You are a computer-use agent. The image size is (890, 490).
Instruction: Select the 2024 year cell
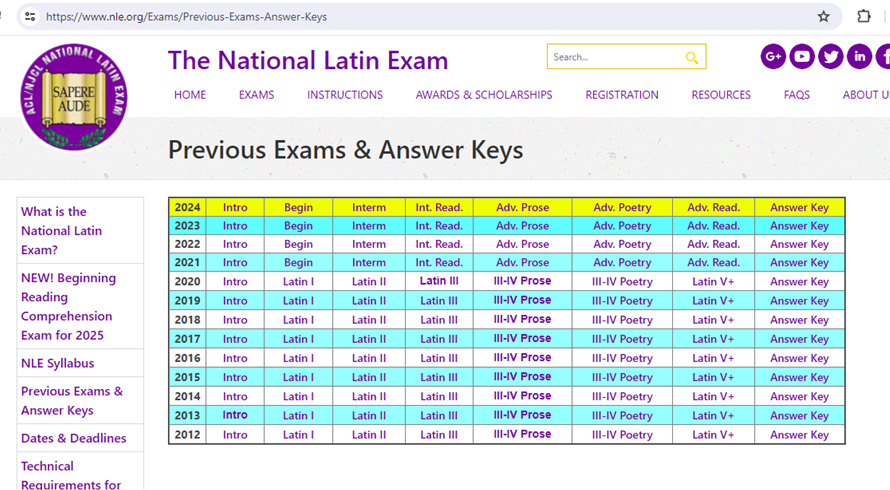pyautogui.click(x=187, y=207)
